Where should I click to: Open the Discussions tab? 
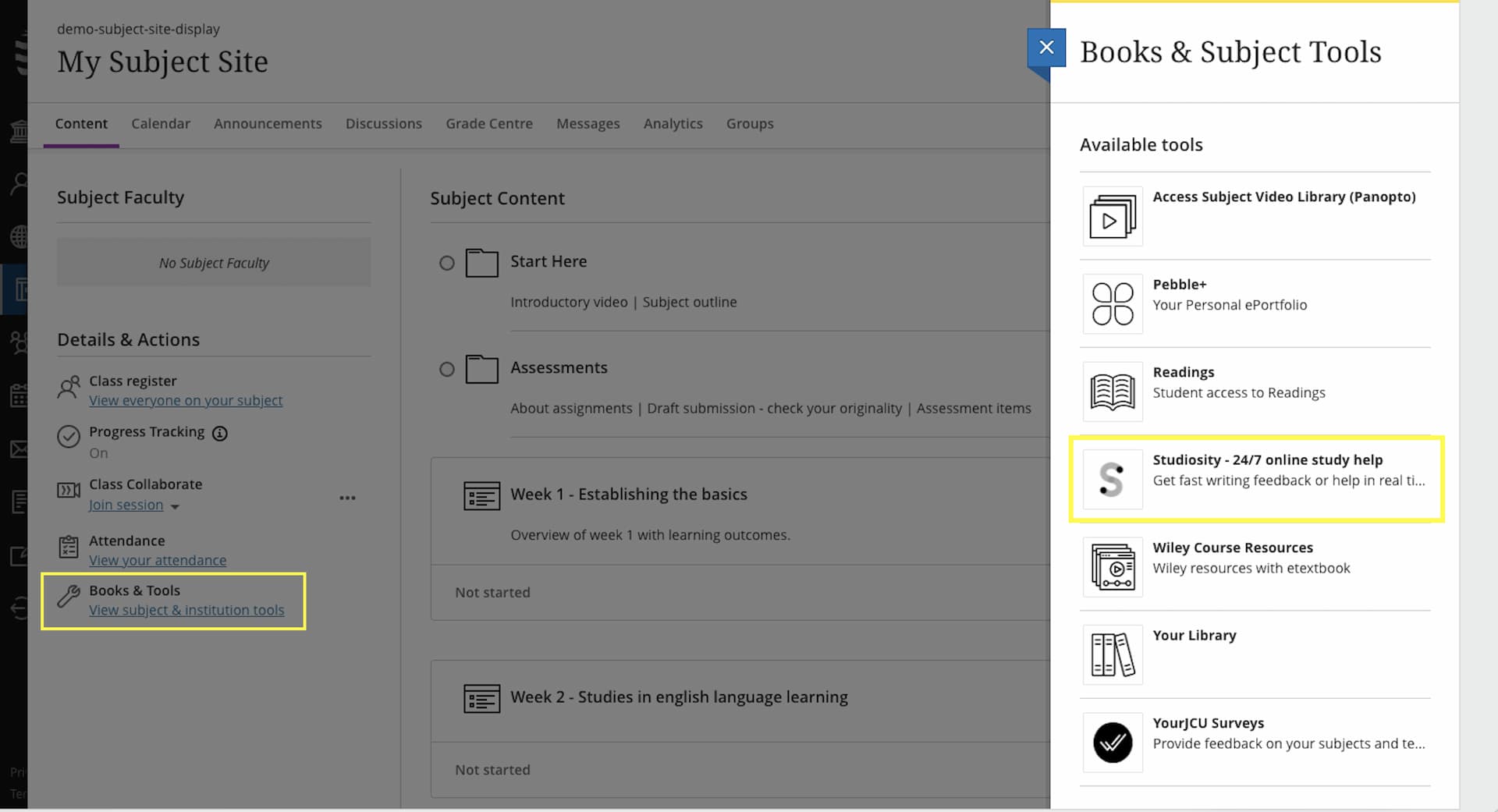(384, 123)
